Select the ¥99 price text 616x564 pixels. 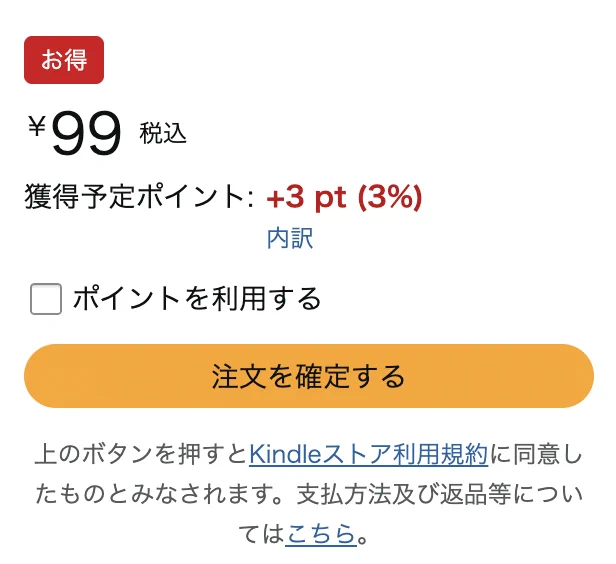pyautogui.click(x=75, y=133)
